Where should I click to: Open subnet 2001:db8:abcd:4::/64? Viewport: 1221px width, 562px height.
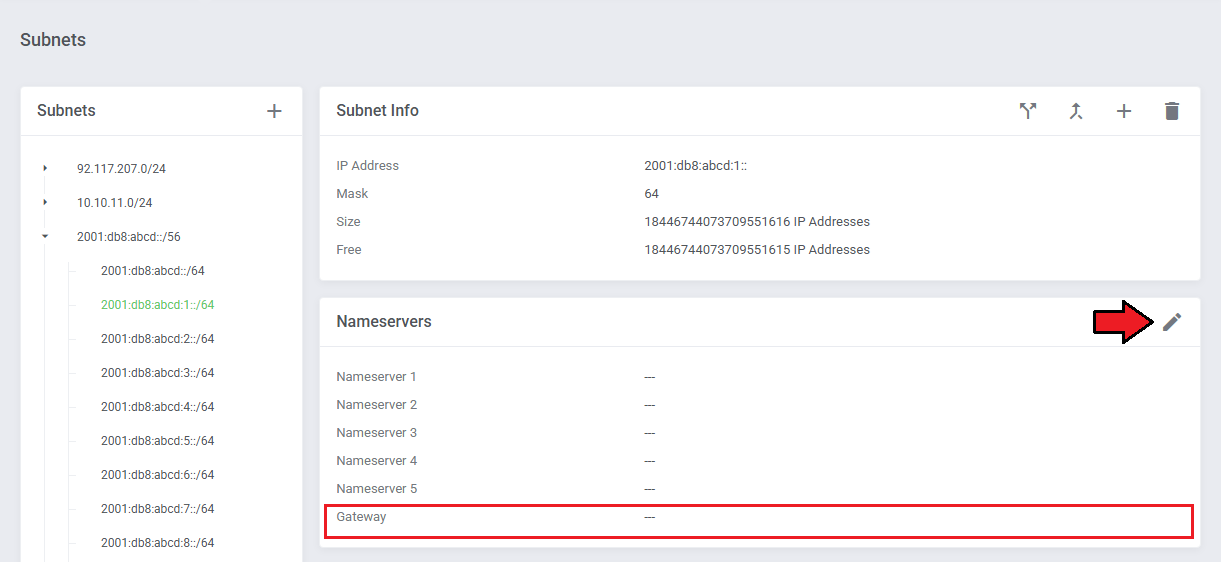tap(157, 407)
